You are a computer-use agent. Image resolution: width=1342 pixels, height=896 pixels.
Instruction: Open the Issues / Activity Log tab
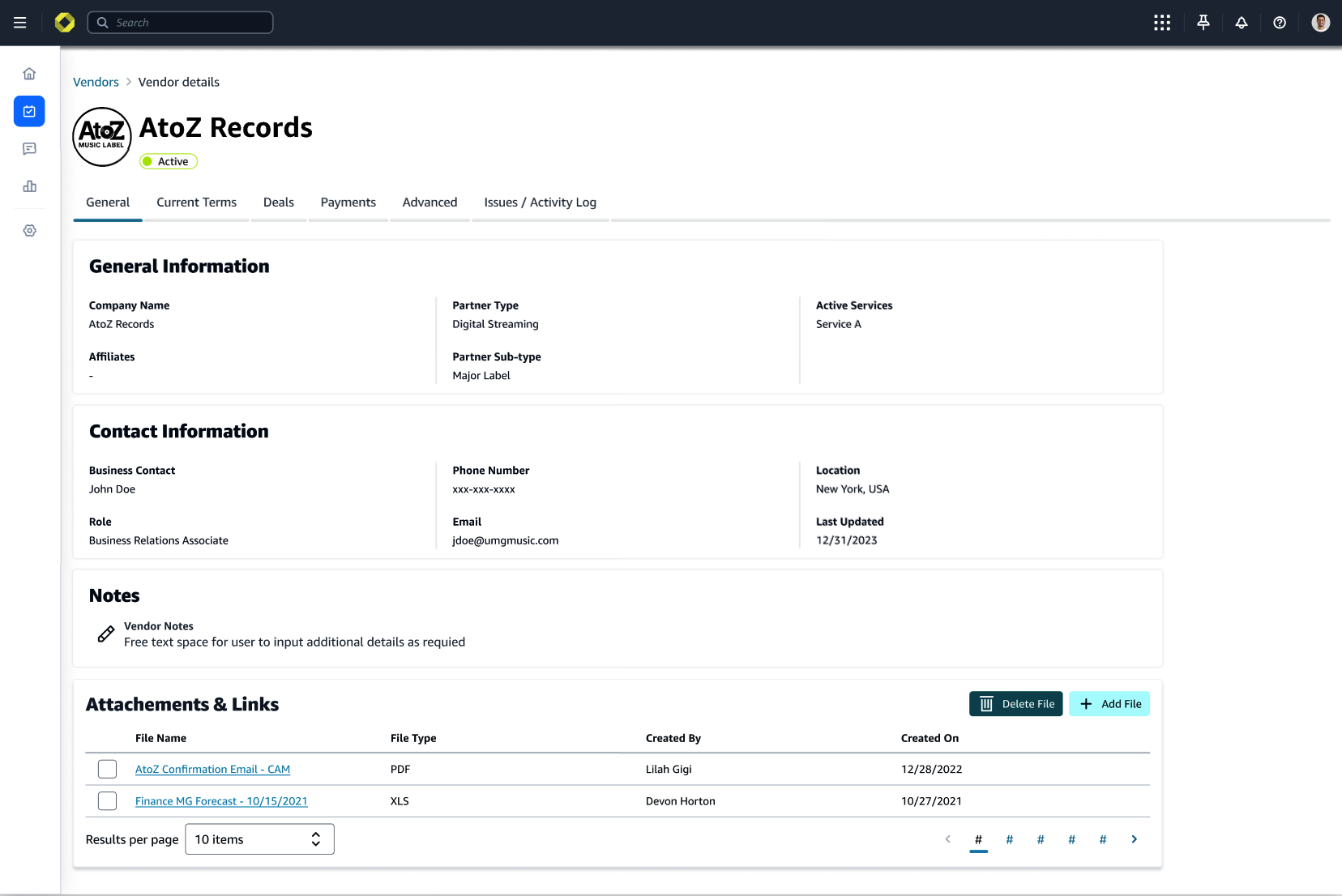540,202
